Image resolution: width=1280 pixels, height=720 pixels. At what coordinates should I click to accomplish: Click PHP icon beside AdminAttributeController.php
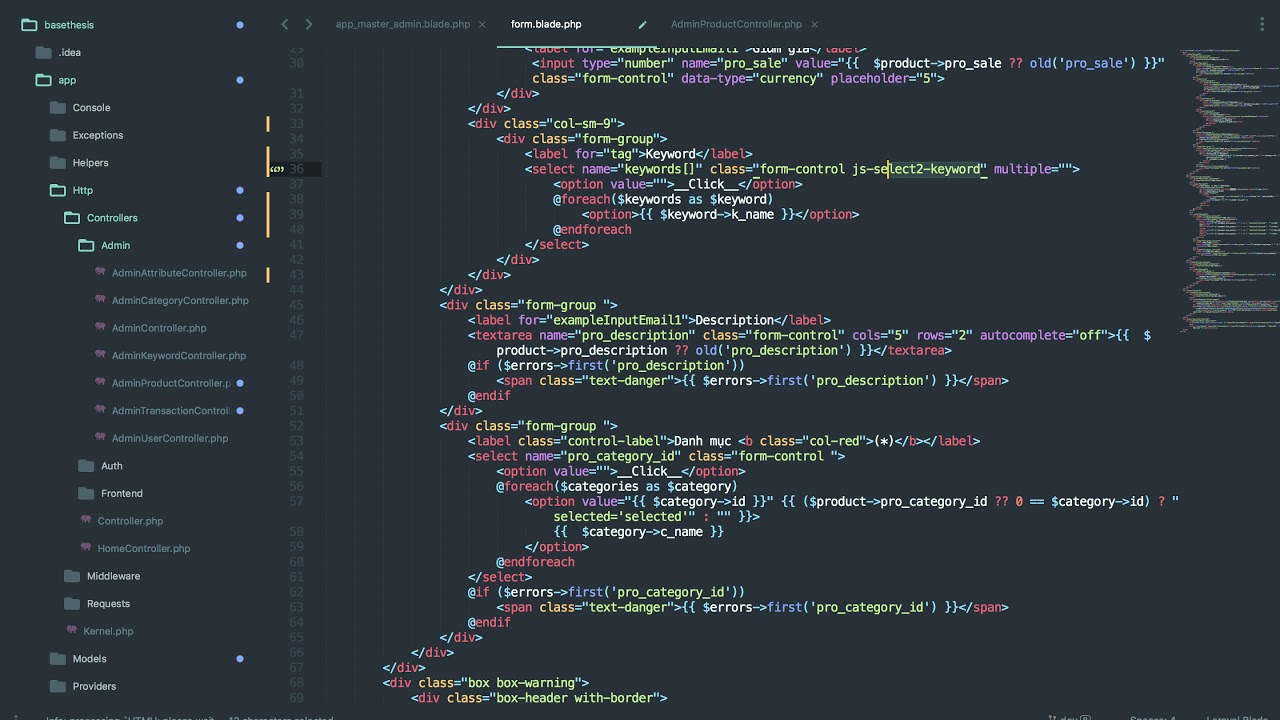[x=100, y=272]
